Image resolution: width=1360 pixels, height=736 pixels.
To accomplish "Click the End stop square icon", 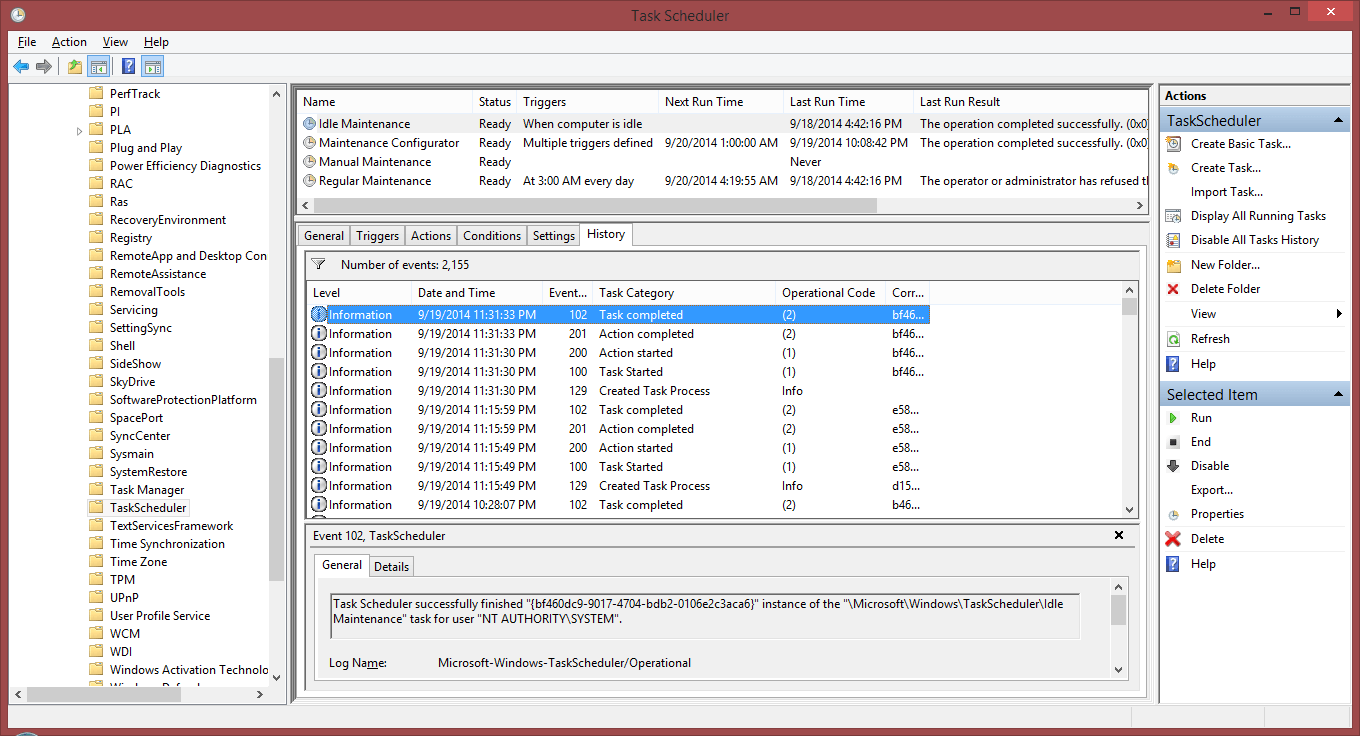I will 1173,442.
